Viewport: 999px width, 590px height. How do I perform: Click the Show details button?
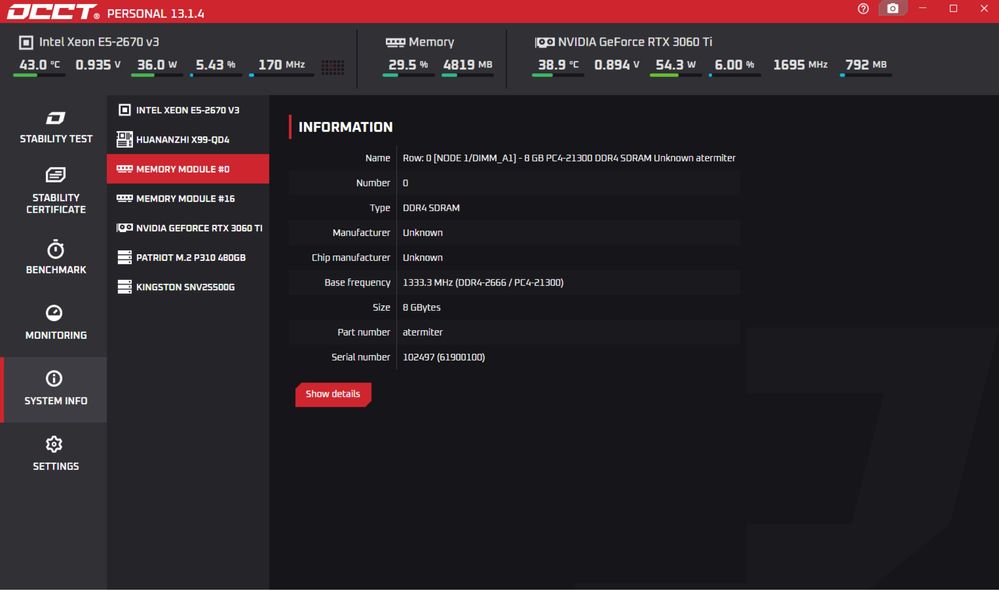[x=333, y=394]
